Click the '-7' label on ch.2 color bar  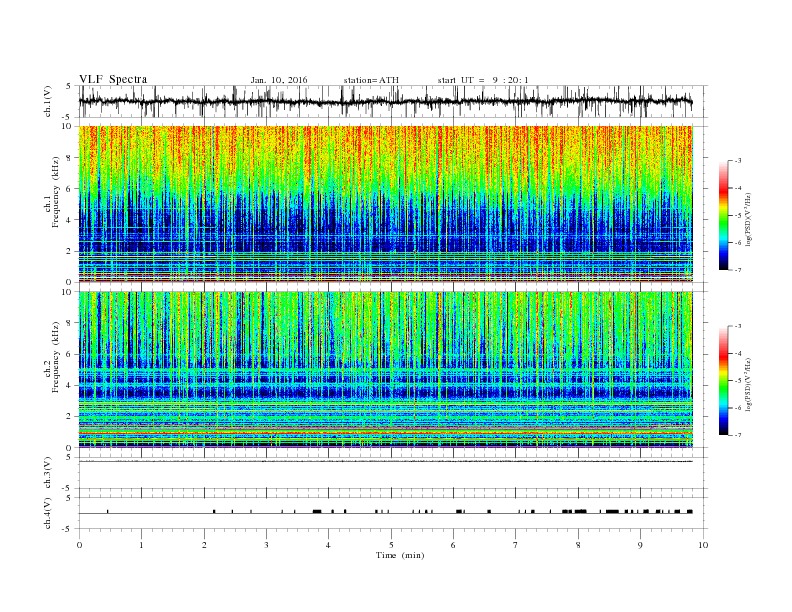(x=738, y=435)
